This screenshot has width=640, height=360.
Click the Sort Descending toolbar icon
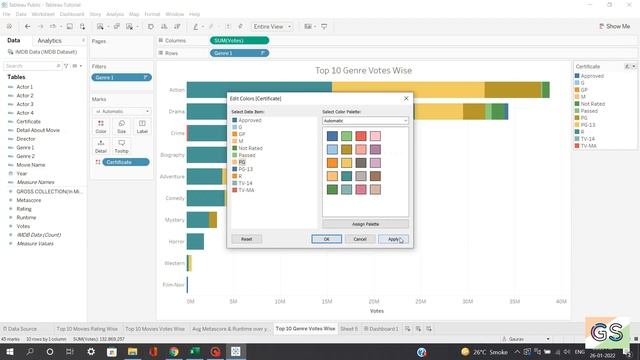tap(177, 27)
